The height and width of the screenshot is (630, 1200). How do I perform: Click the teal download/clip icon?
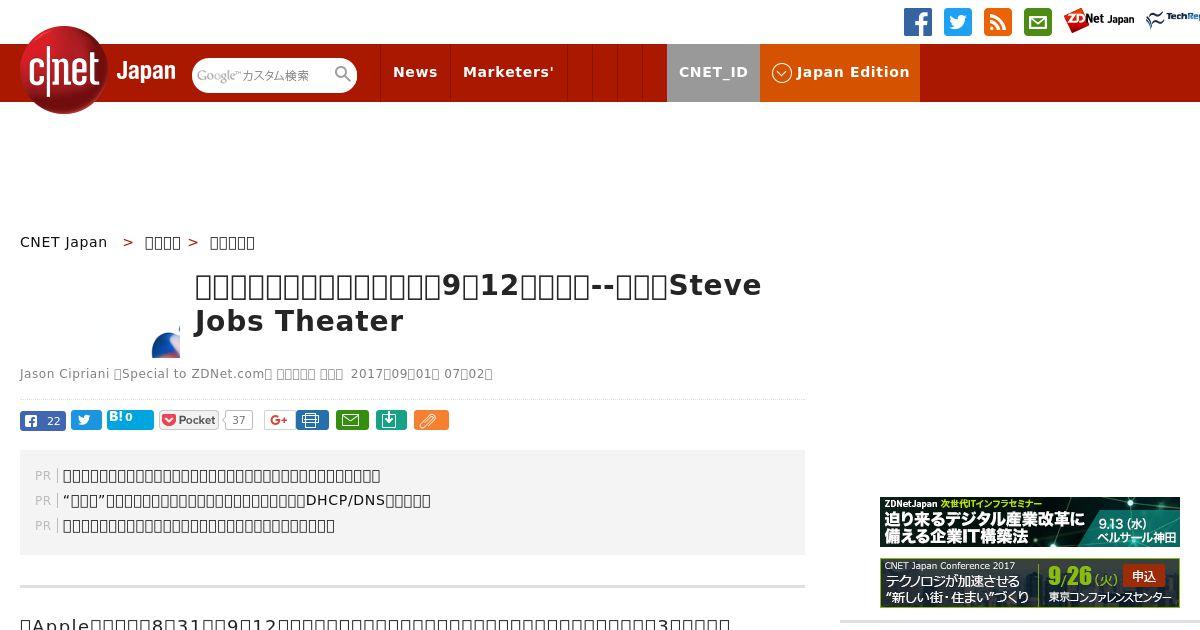tap(391, 420)
